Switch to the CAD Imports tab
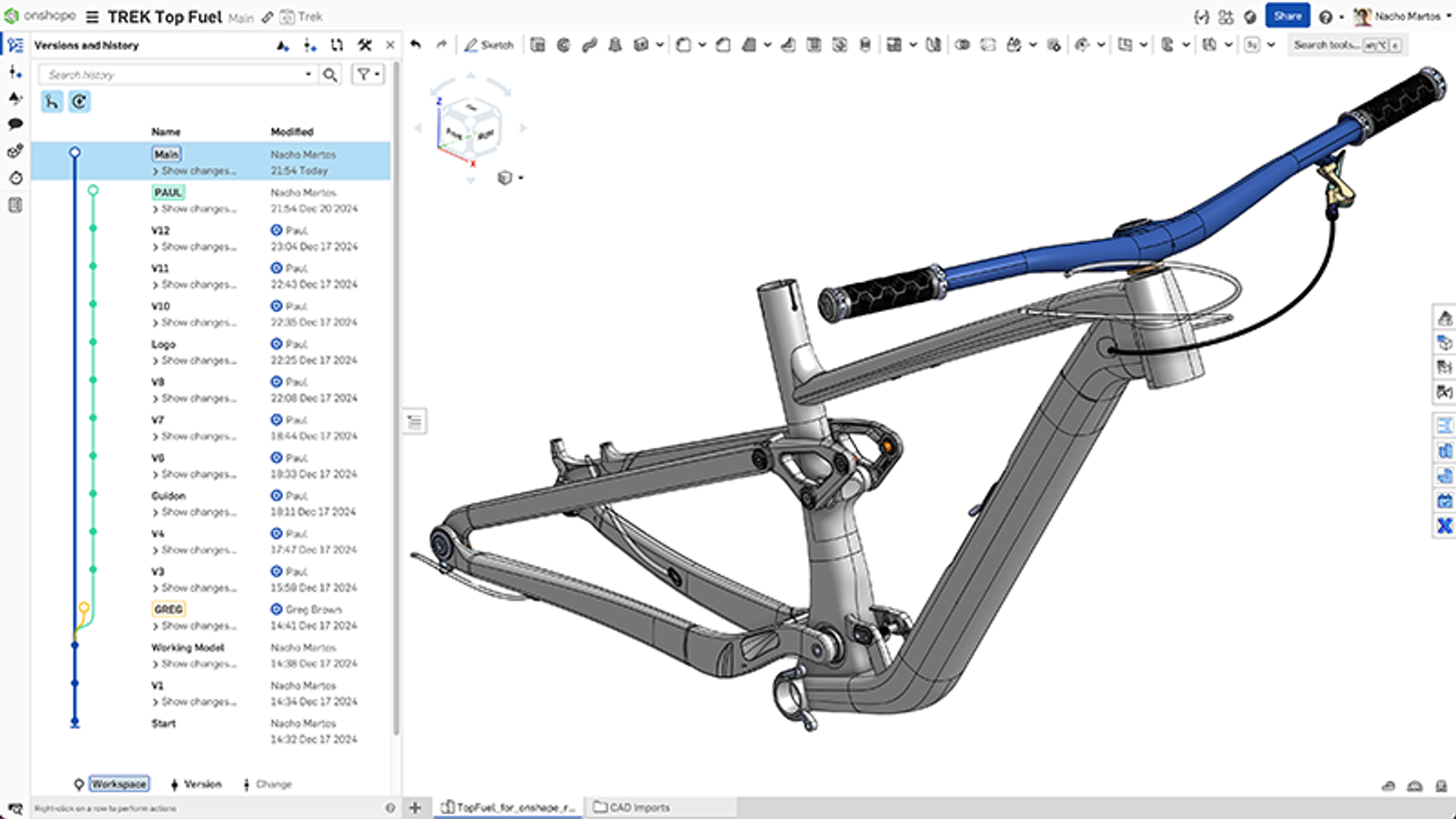This screenshot has width=1456, height=819. click(637, 806)
